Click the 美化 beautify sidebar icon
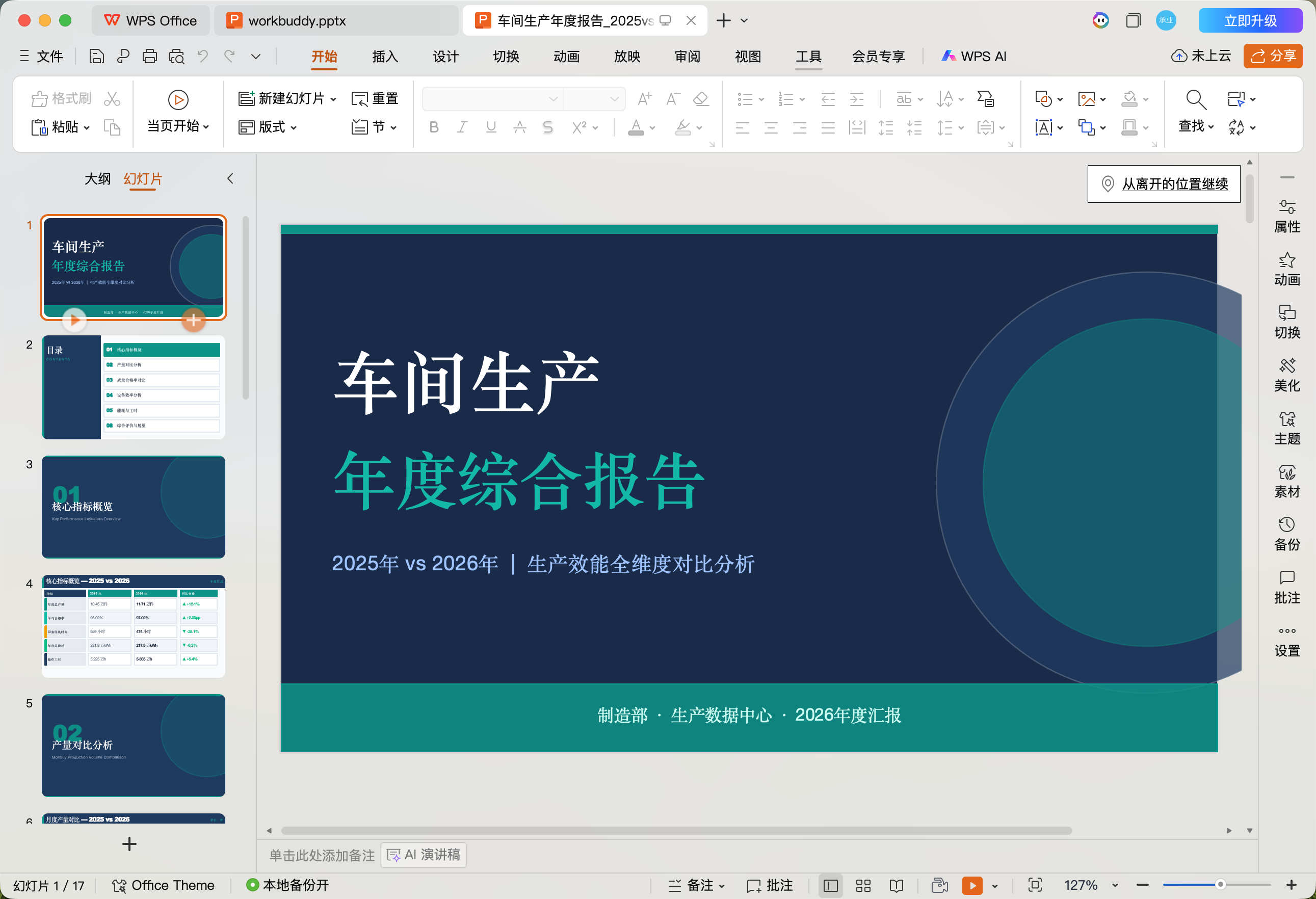 [x=1287, y=374]
